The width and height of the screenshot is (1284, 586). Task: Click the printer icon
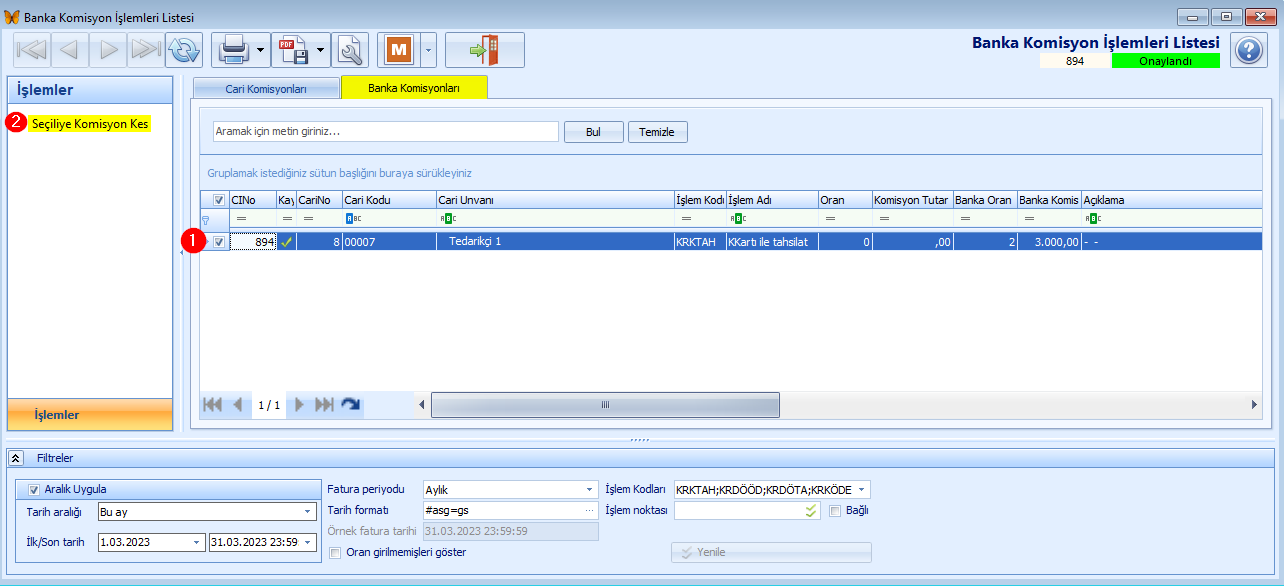click(x=233, y=49)
